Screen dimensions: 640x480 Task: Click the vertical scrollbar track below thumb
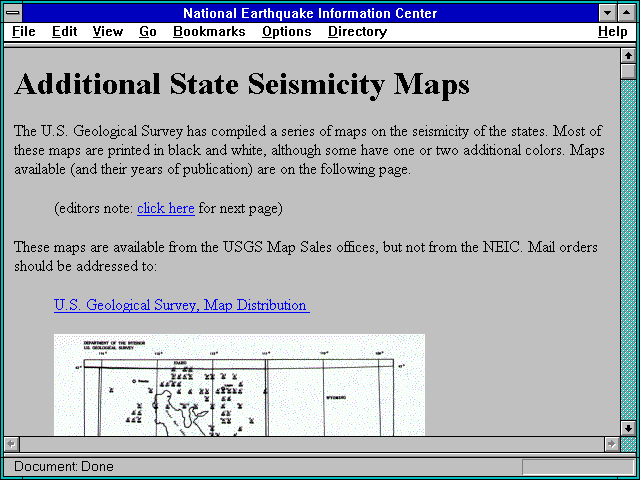[x=628, y=250]
